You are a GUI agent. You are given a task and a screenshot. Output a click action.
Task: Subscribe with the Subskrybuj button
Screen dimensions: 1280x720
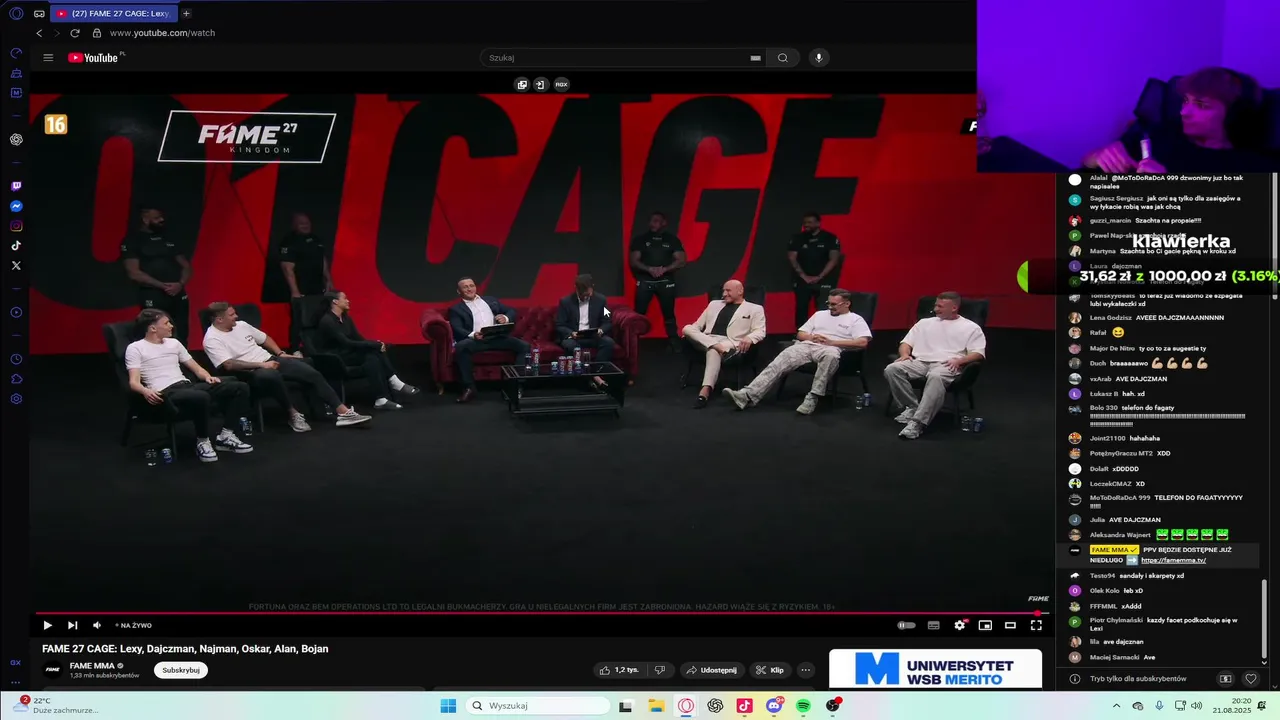181,670
